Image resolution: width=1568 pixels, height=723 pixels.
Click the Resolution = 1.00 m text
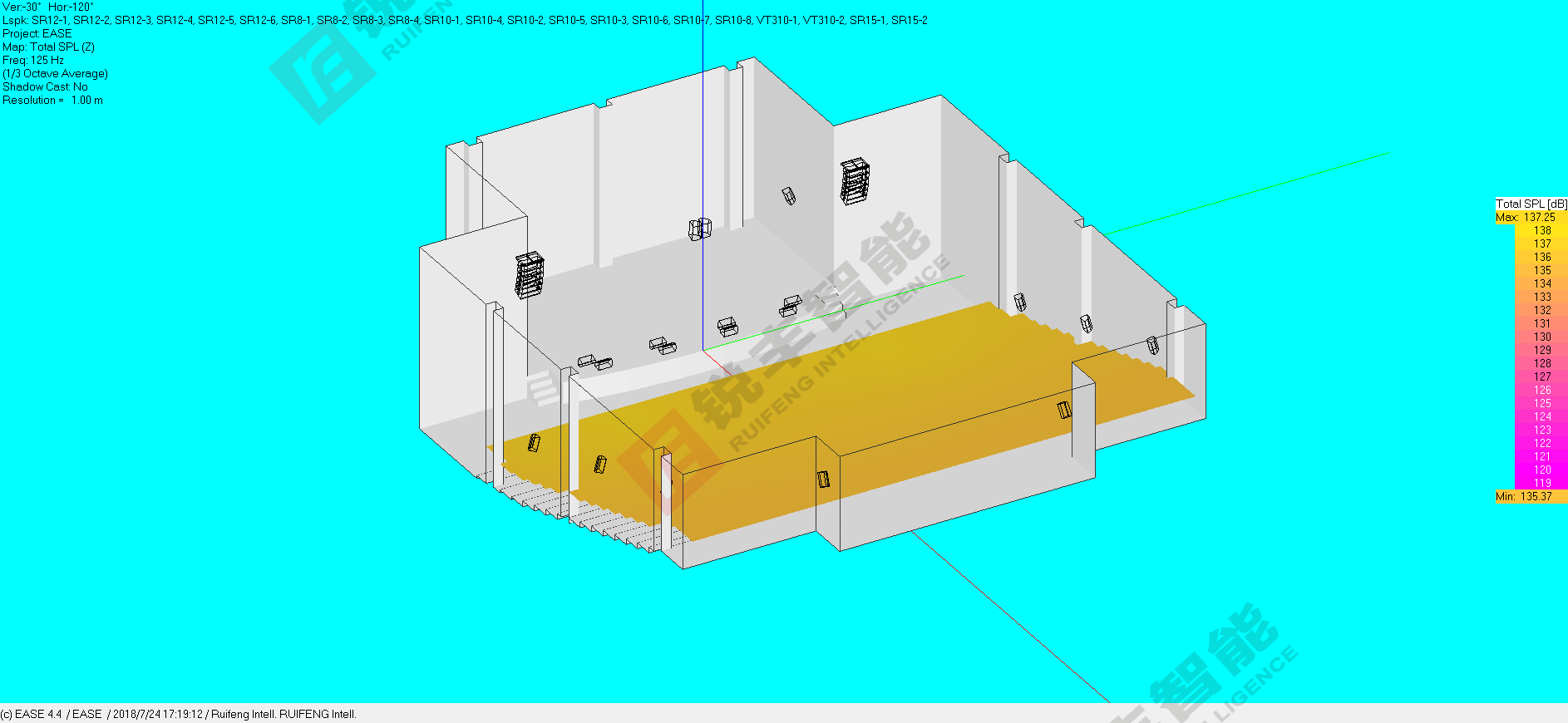coord(52,100)
